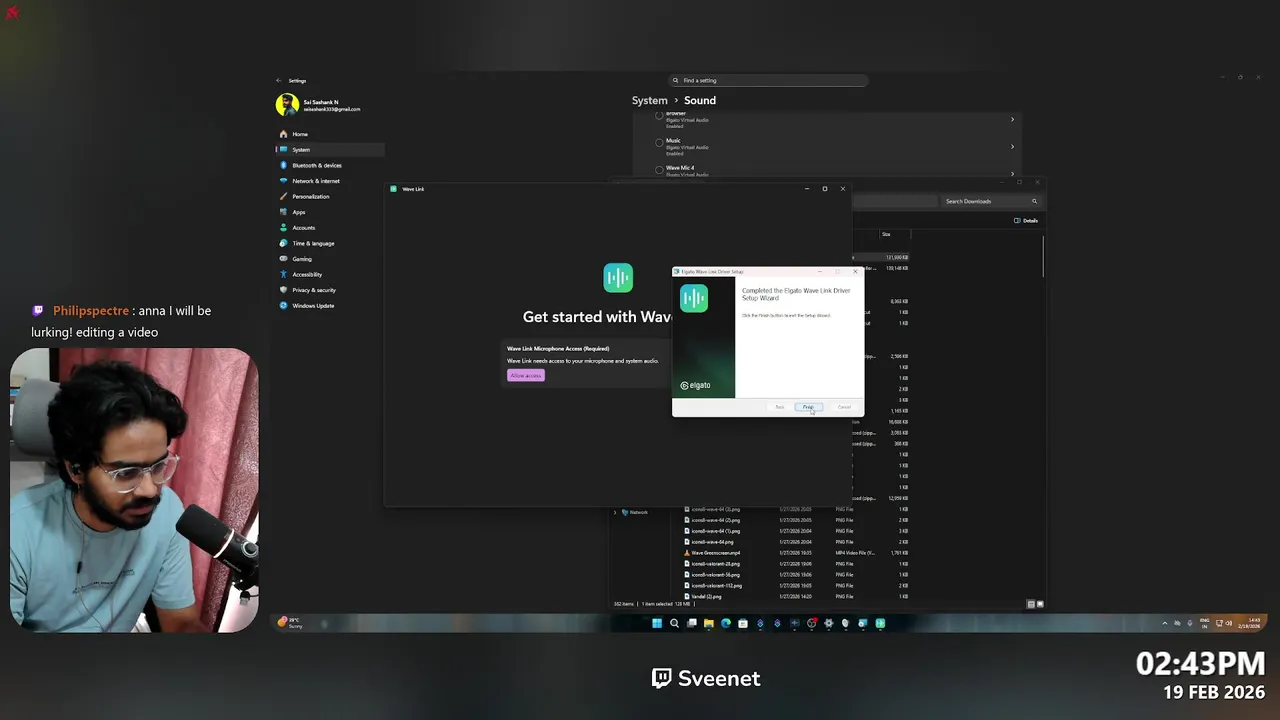Screen dimensions: 1280x720
Task: Open weather widget on taskbar
Action: (x=290, y=622)
